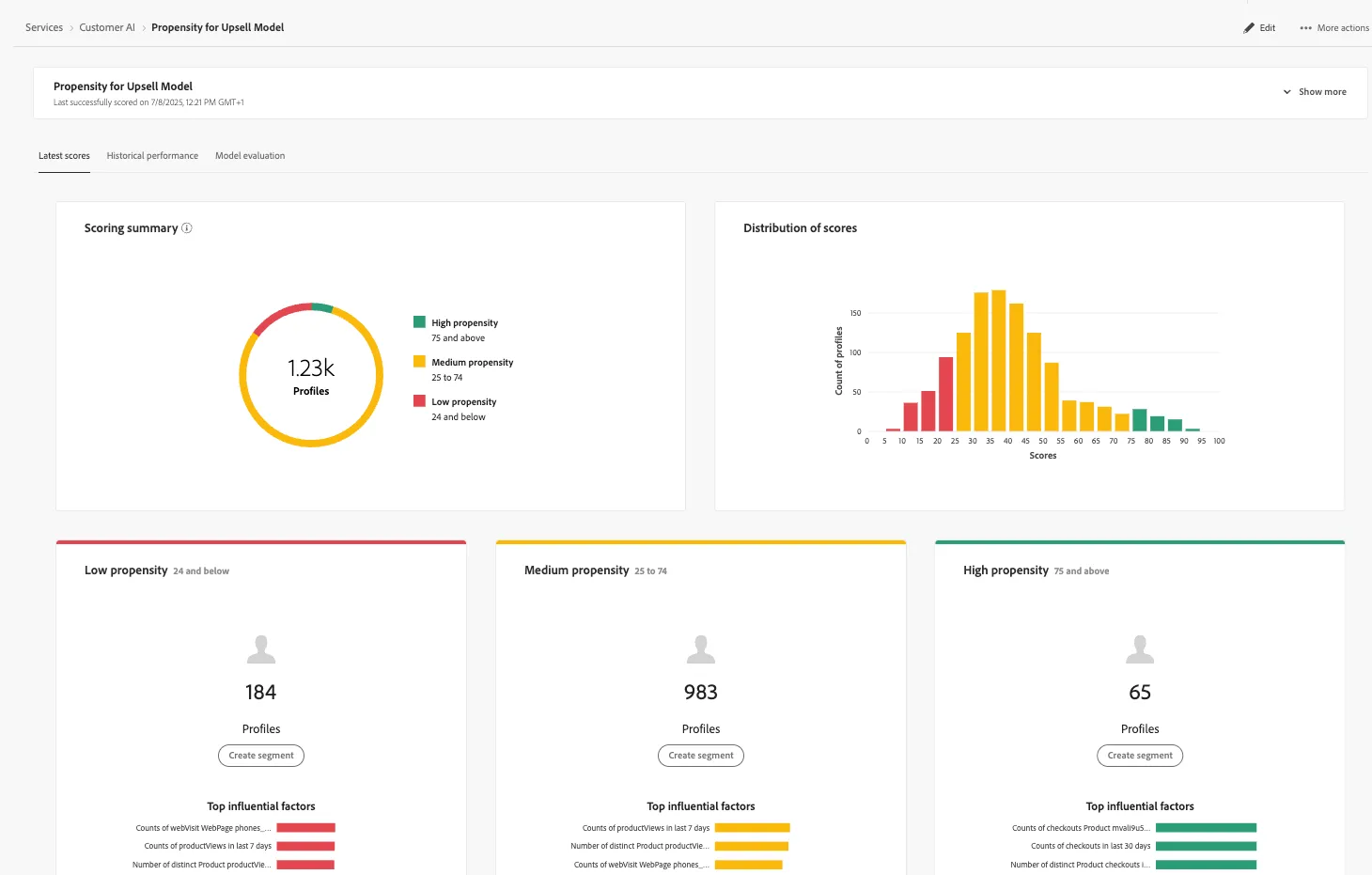Viewport: 1372px width, 875px height.
Task: Select the Latest scores tab
Action: [64, 156]
